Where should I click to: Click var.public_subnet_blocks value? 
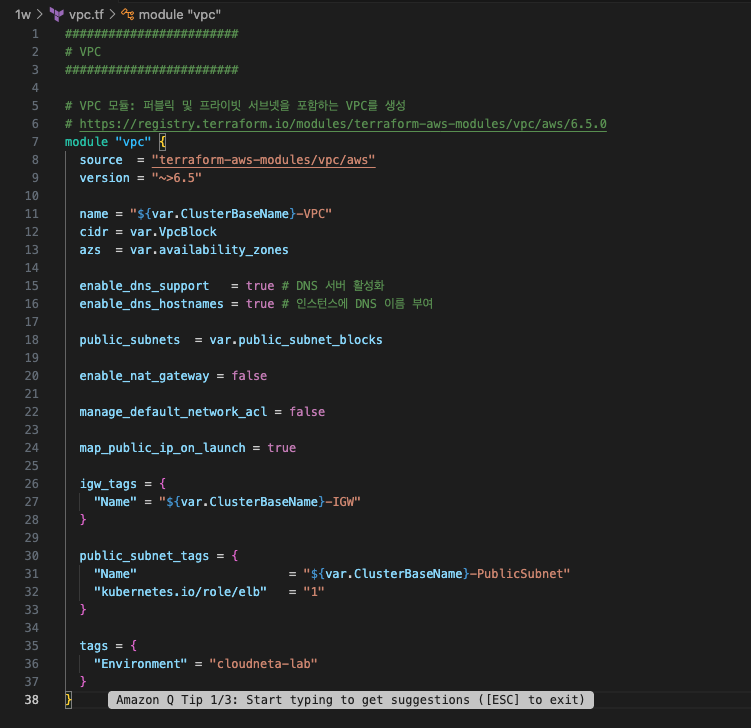click(x=296, y=340)
